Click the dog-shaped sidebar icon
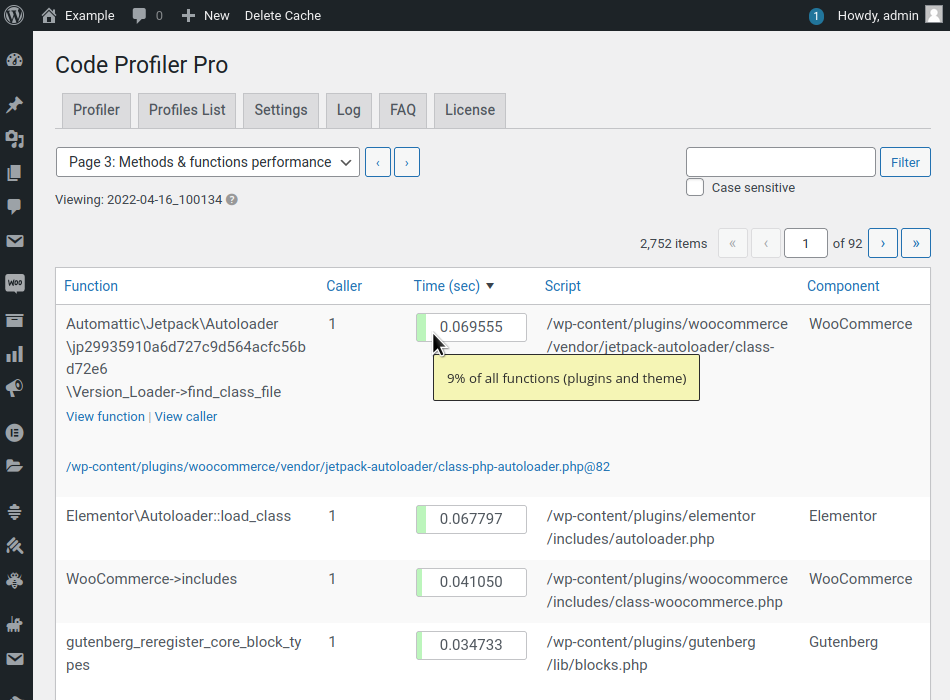This screenshot has width=950, height=700. 15,624
